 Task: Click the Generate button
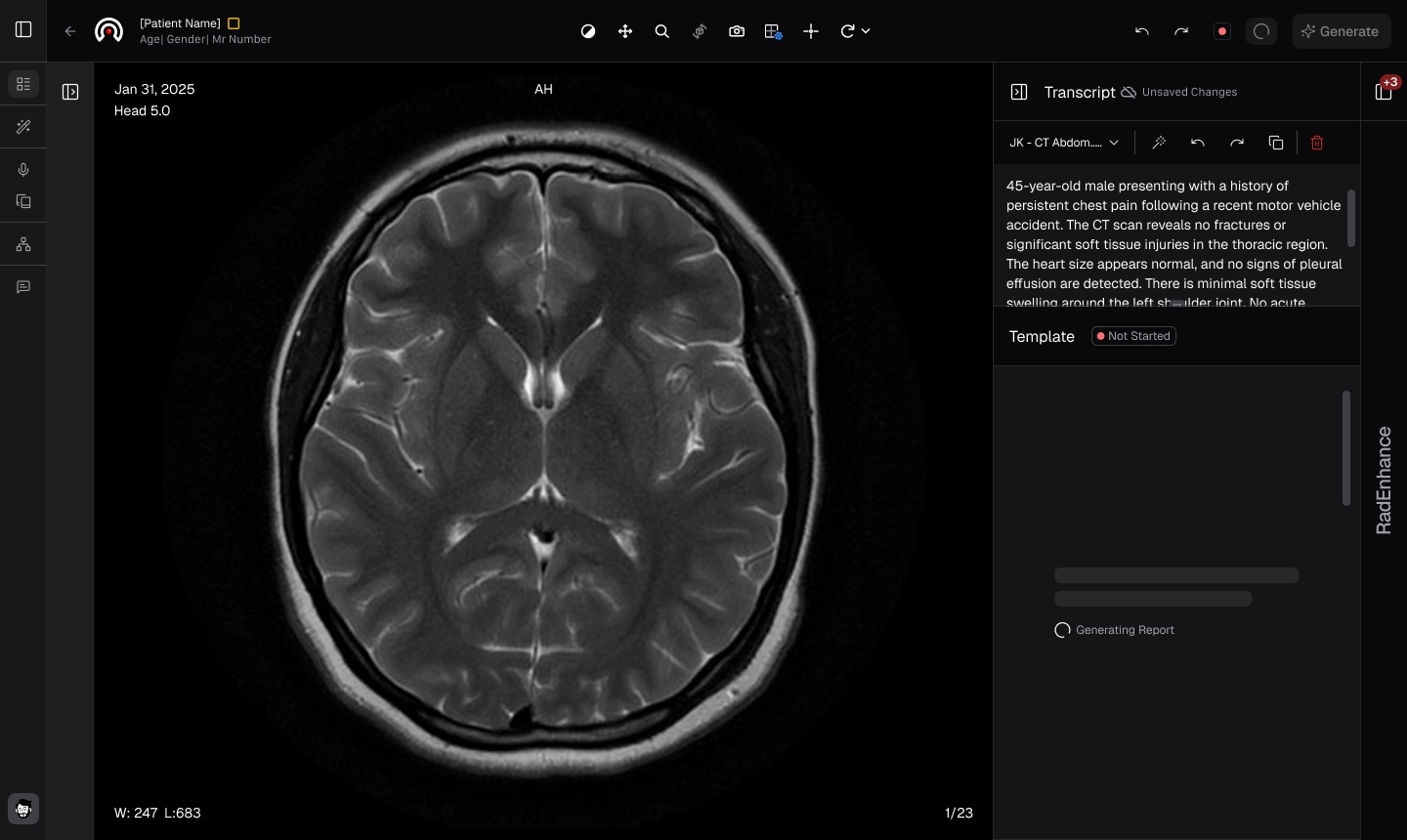coord(1342,31)
